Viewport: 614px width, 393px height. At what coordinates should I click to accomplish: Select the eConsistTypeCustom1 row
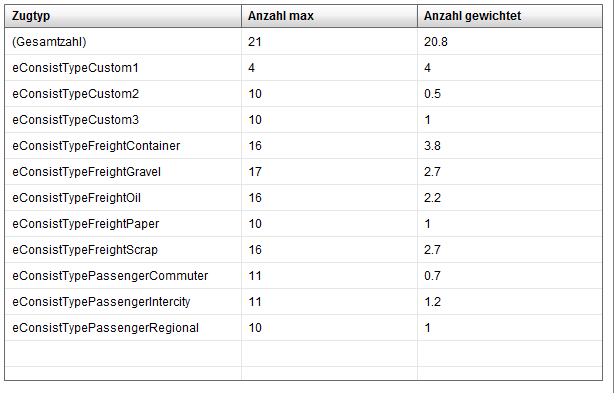(303, 68)
